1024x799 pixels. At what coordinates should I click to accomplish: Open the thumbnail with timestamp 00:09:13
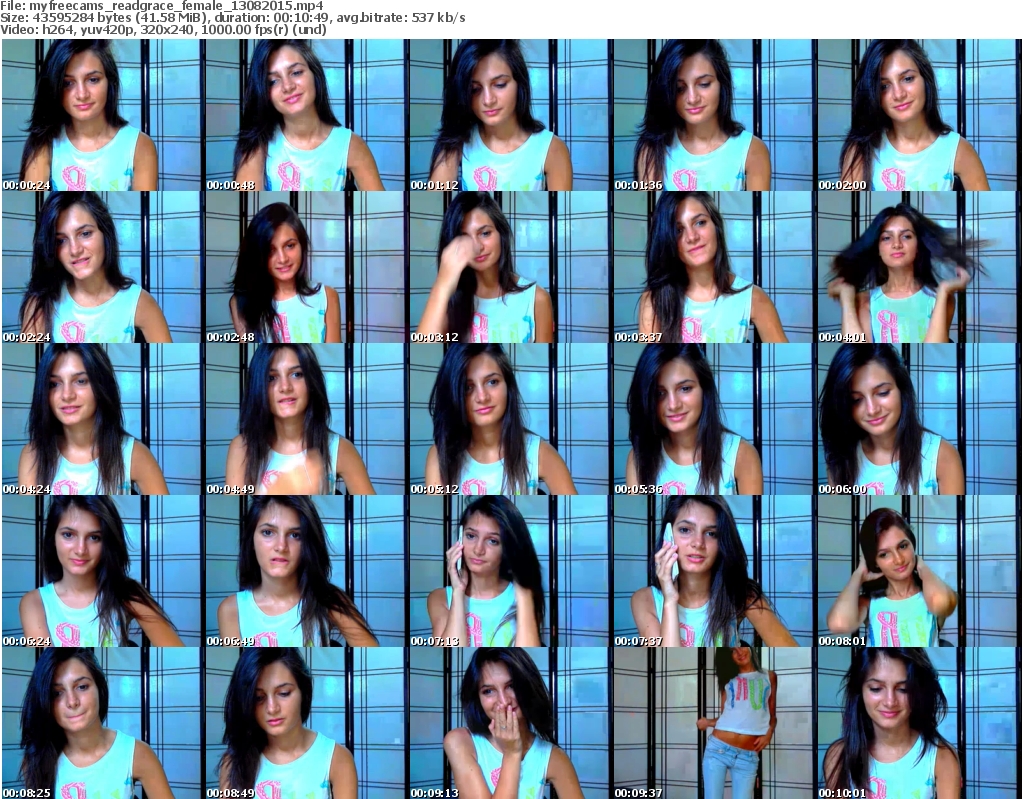510,723
